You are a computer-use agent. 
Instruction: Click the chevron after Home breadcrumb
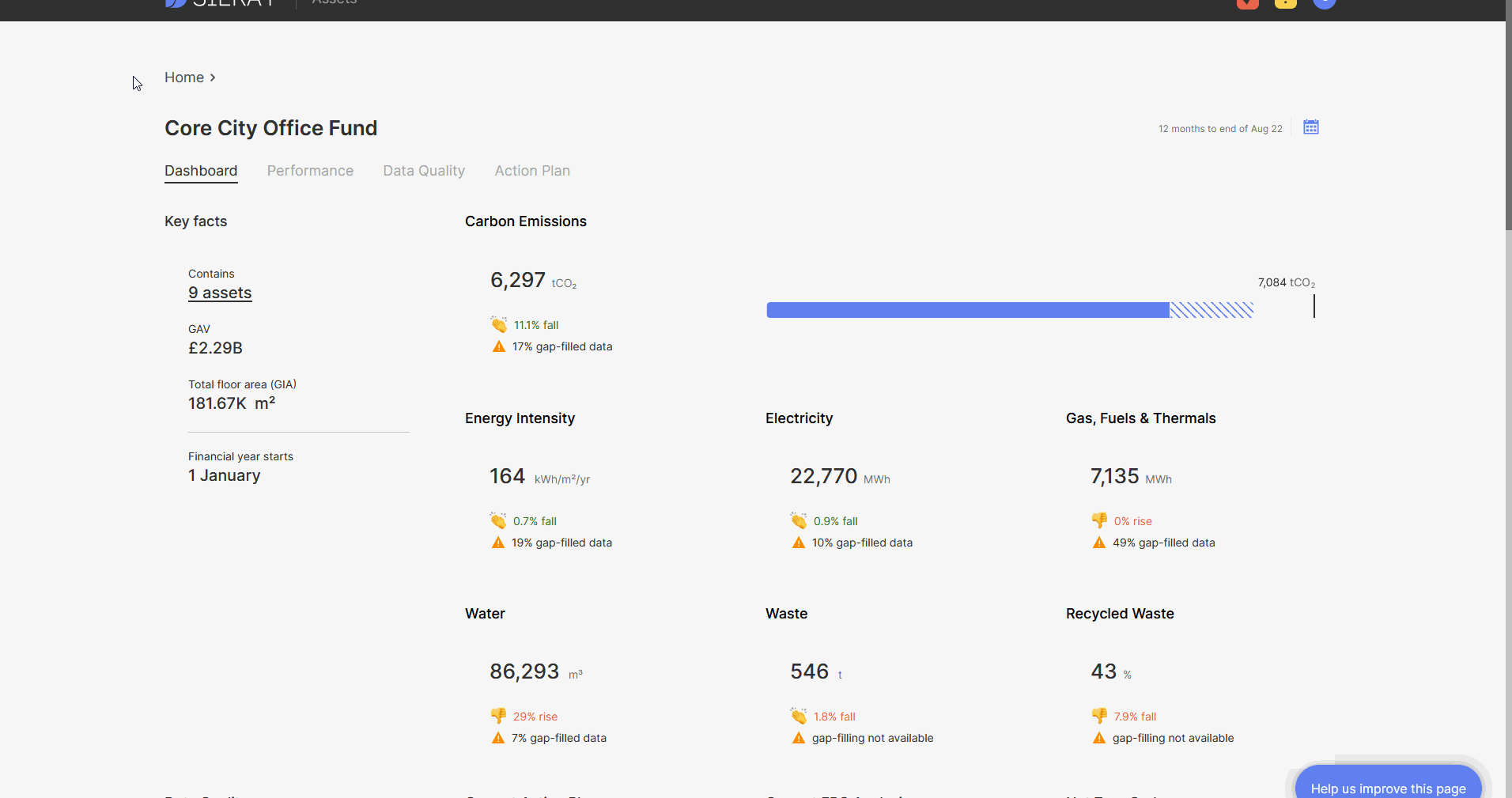point(213,78)
